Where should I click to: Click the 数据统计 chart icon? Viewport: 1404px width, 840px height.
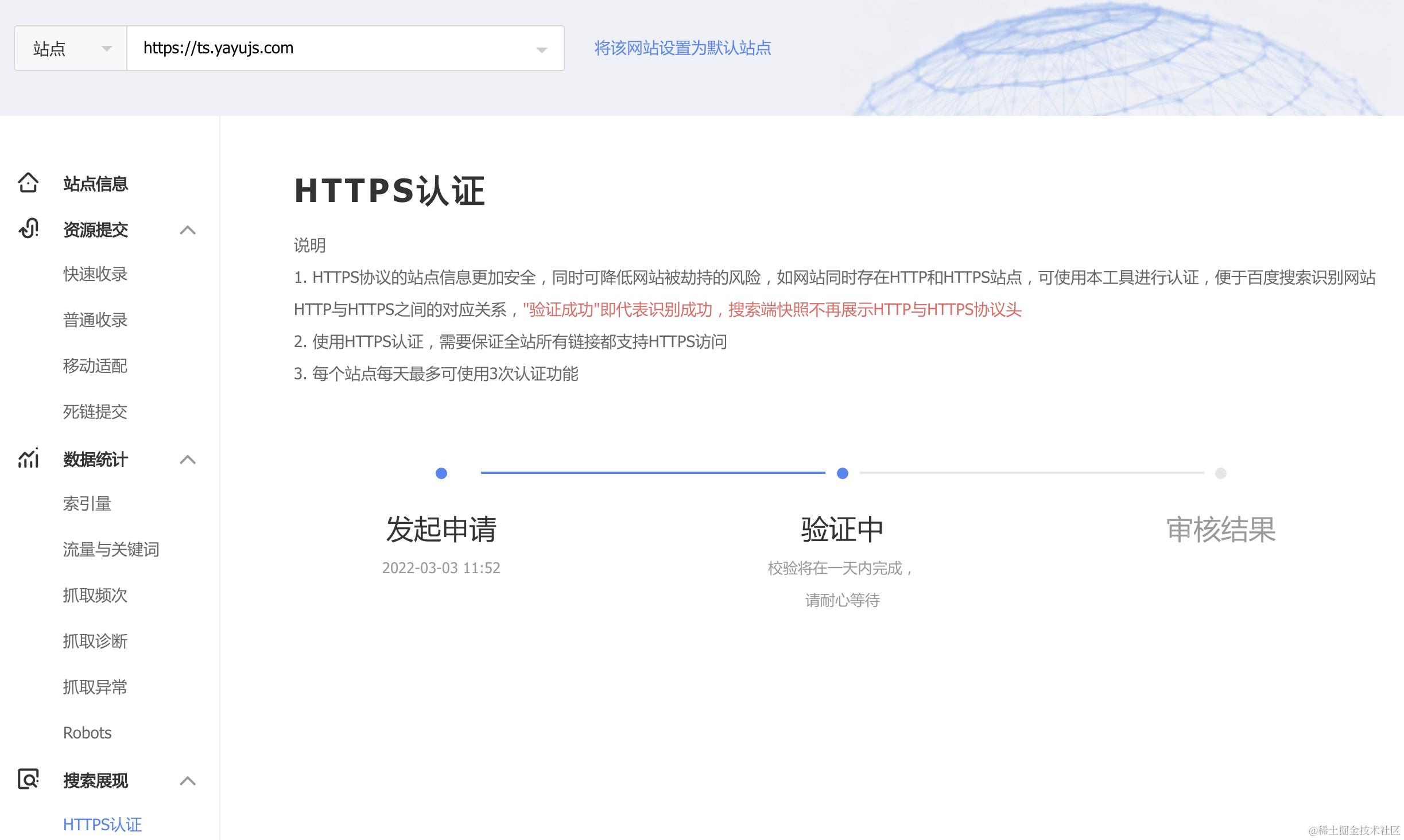[28, 458]
